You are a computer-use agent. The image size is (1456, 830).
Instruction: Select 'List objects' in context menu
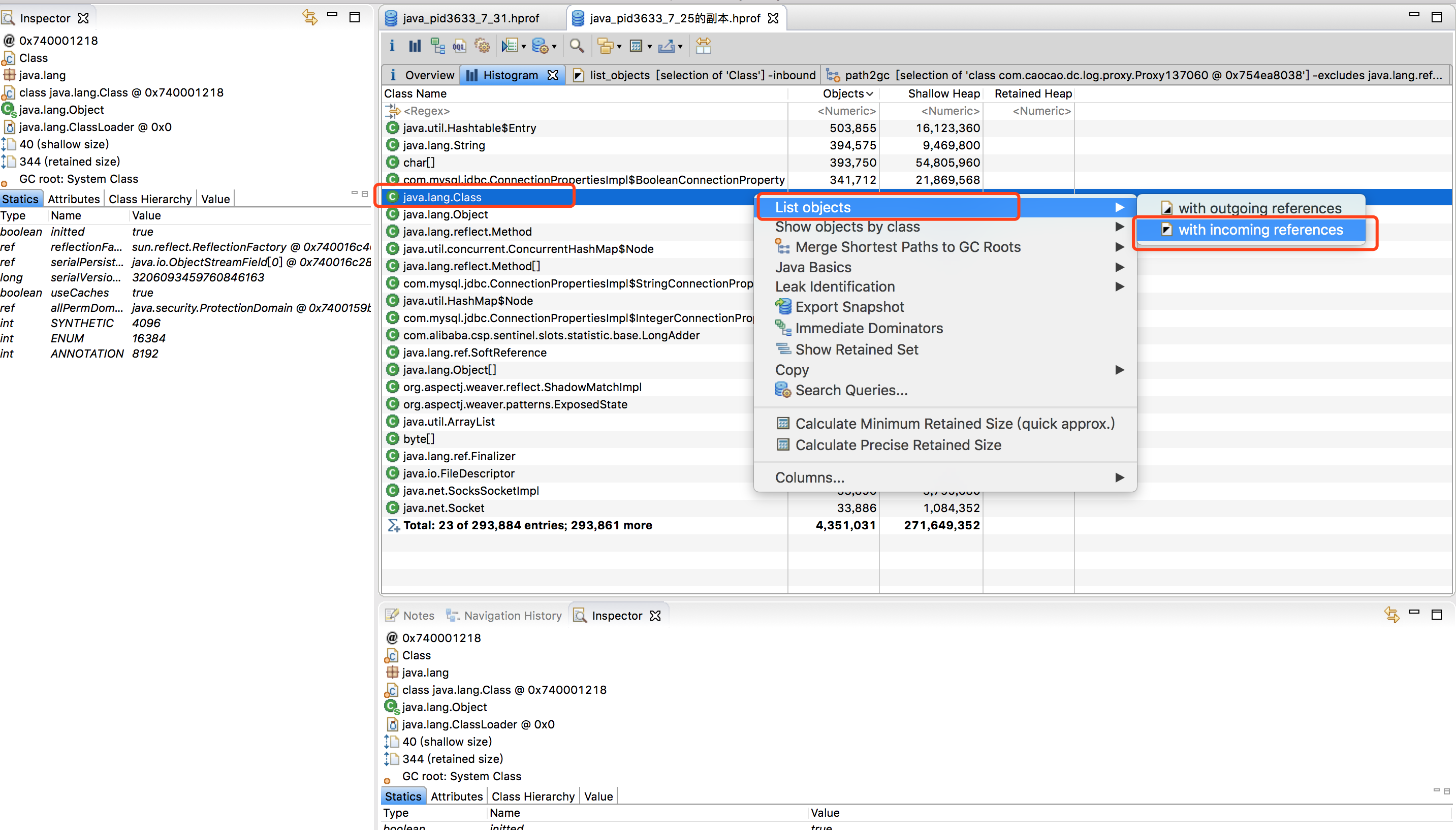[944, 207]
